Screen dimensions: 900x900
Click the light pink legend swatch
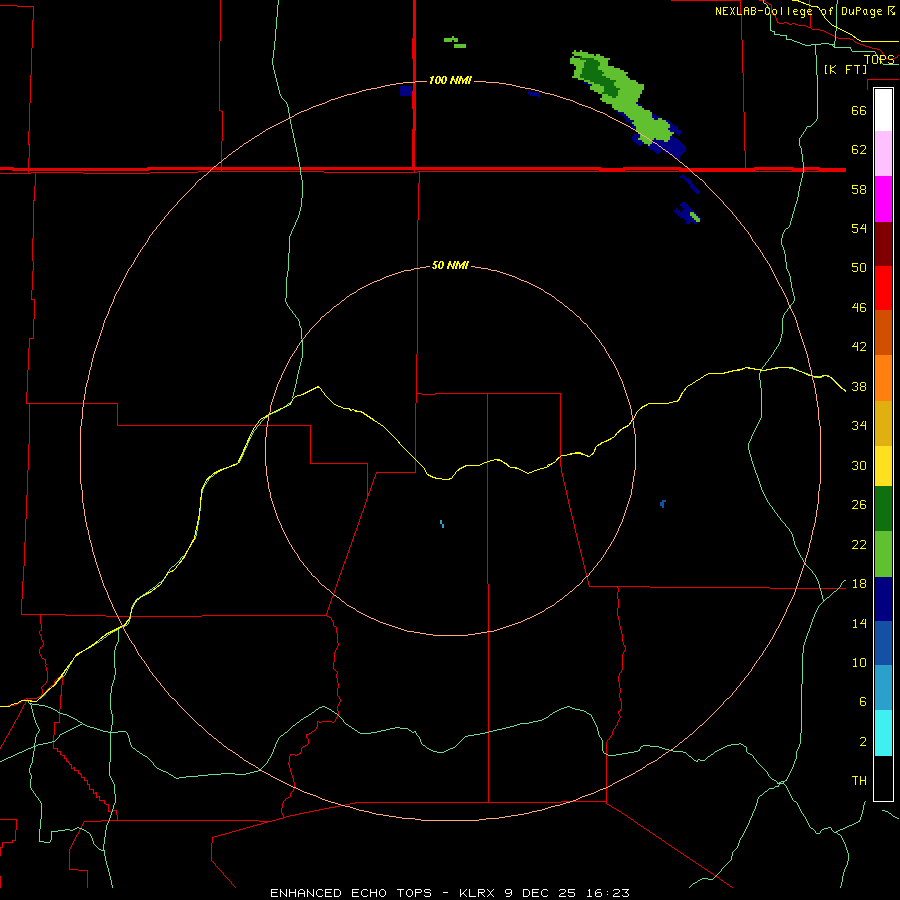tap(883, 153)
